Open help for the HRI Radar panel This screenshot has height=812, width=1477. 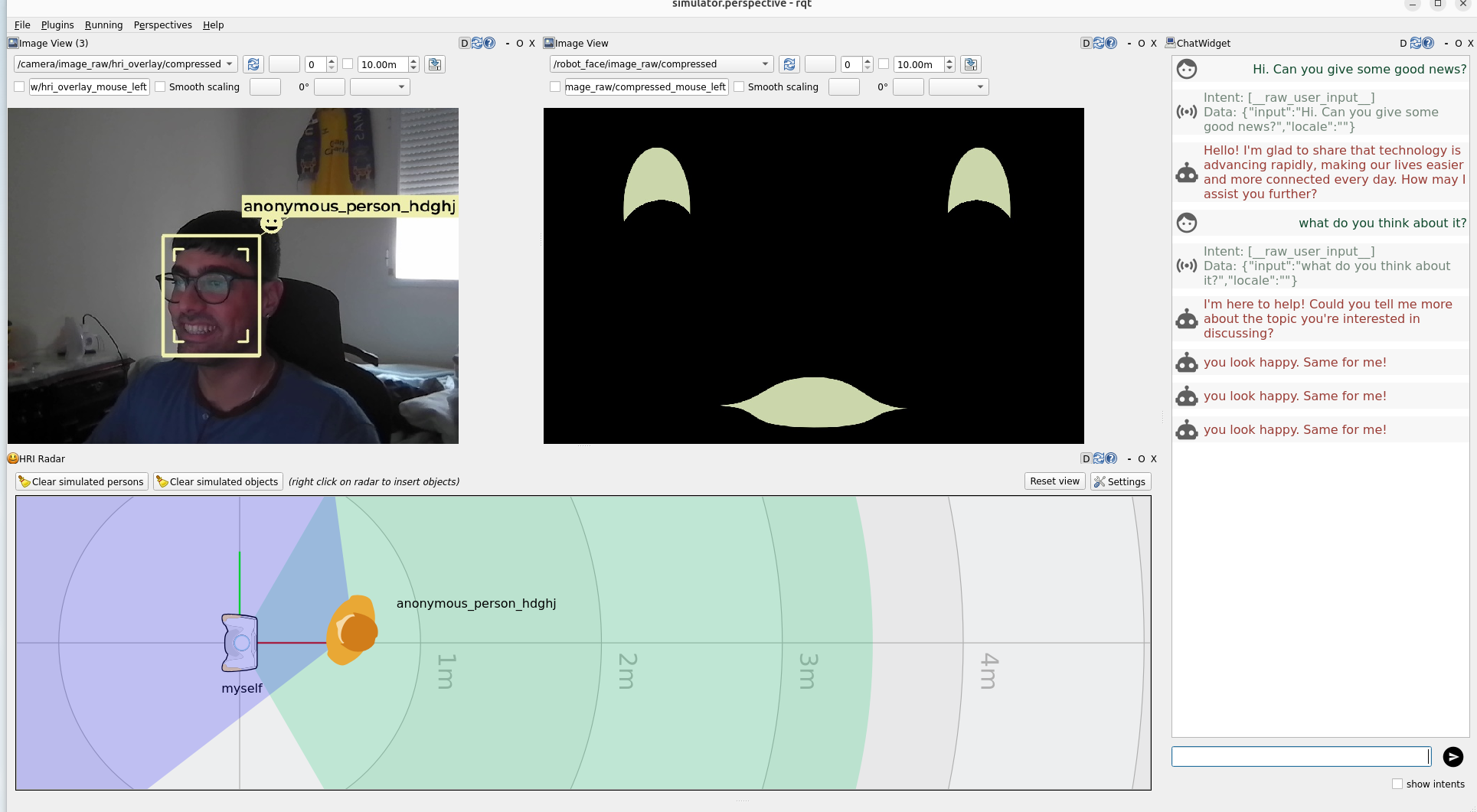click(x=1111, y=459)
